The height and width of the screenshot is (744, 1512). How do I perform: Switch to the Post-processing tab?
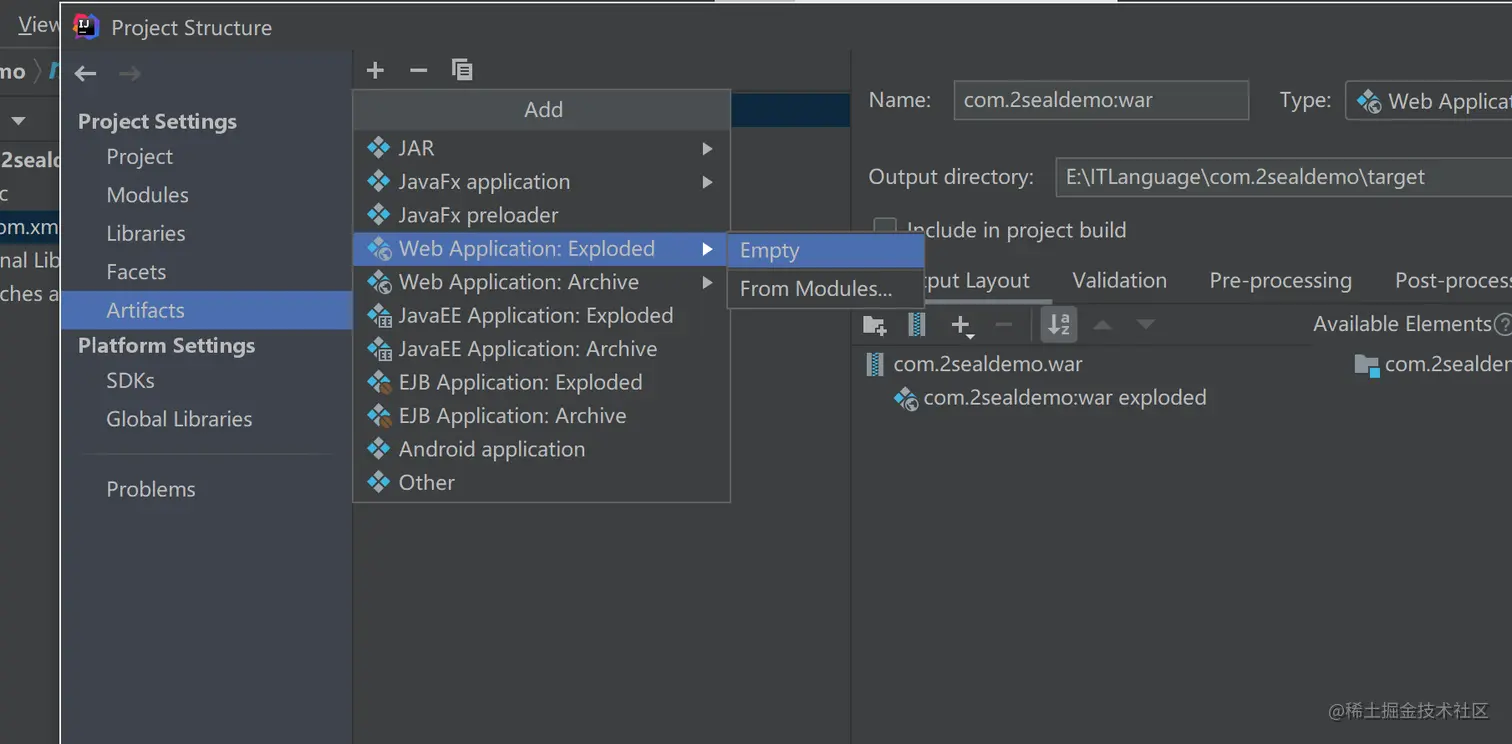(1453, 280)
